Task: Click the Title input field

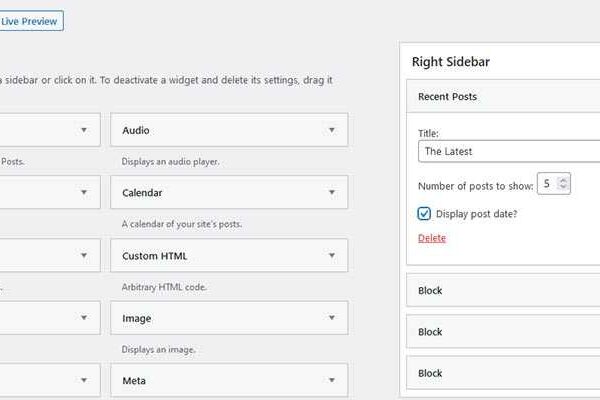Action: coord(508,151)
